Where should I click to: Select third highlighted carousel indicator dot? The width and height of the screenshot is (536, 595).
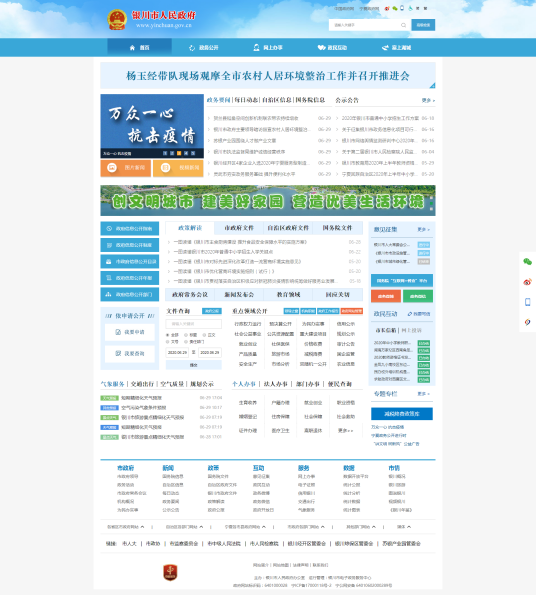coord(179,153)
